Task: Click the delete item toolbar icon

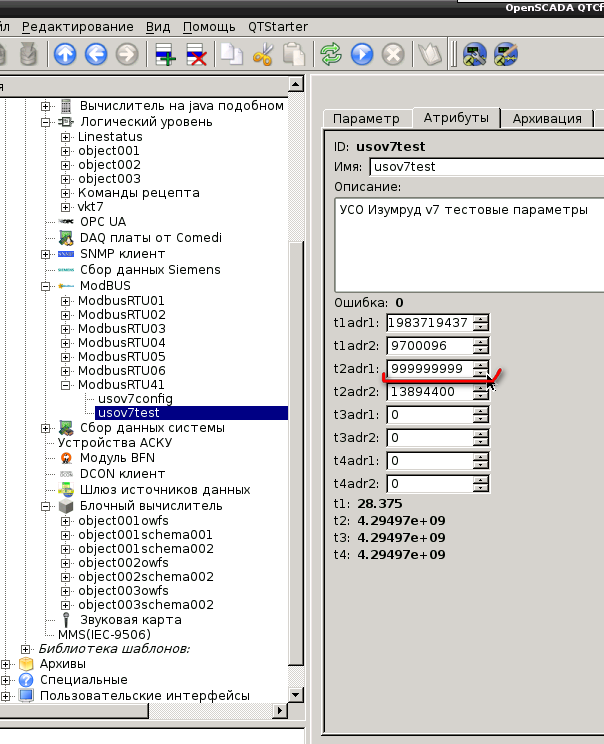Action: [197, 55]
